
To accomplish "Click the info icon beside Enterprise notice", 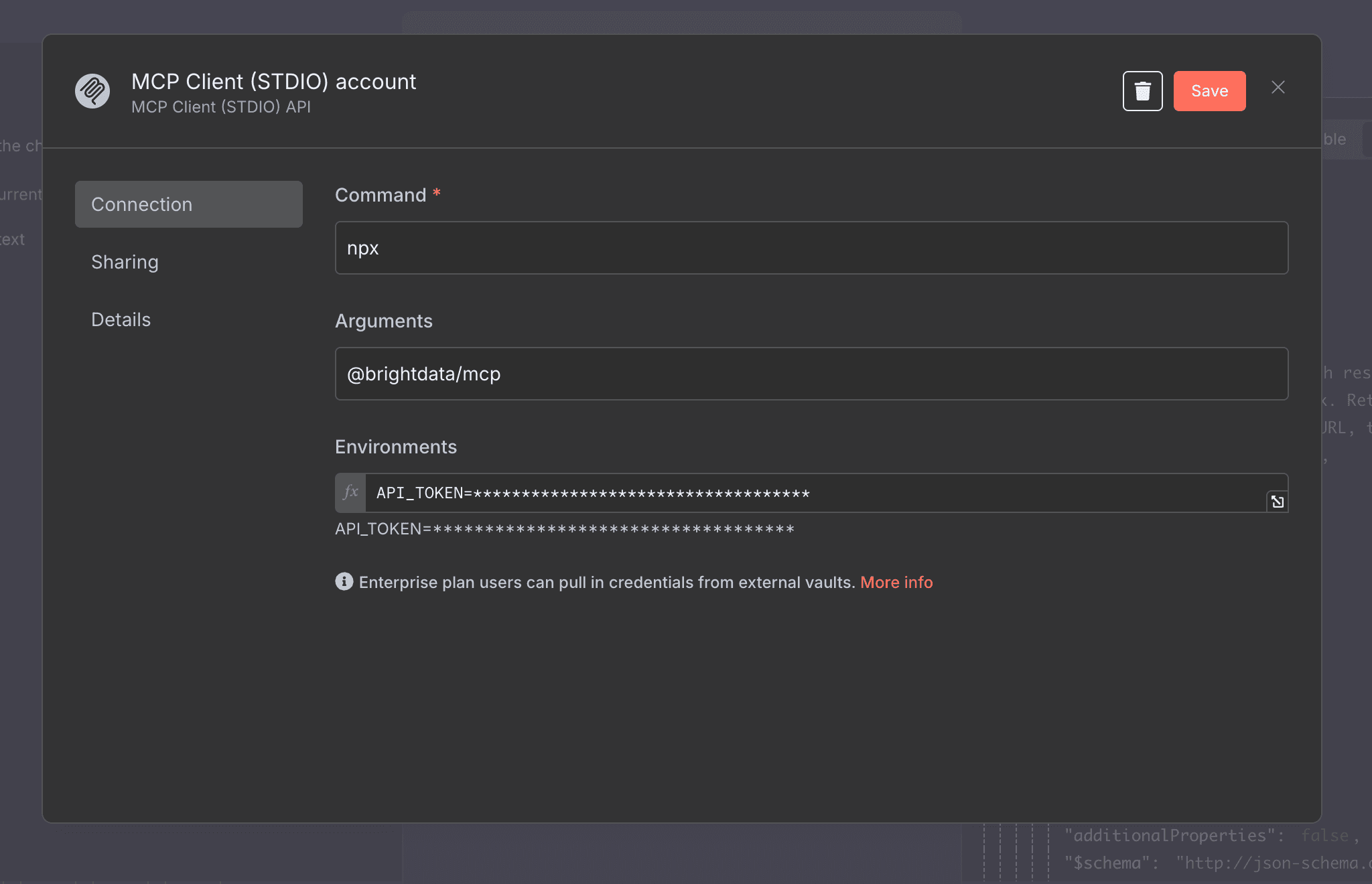I will tap(344, 581).
